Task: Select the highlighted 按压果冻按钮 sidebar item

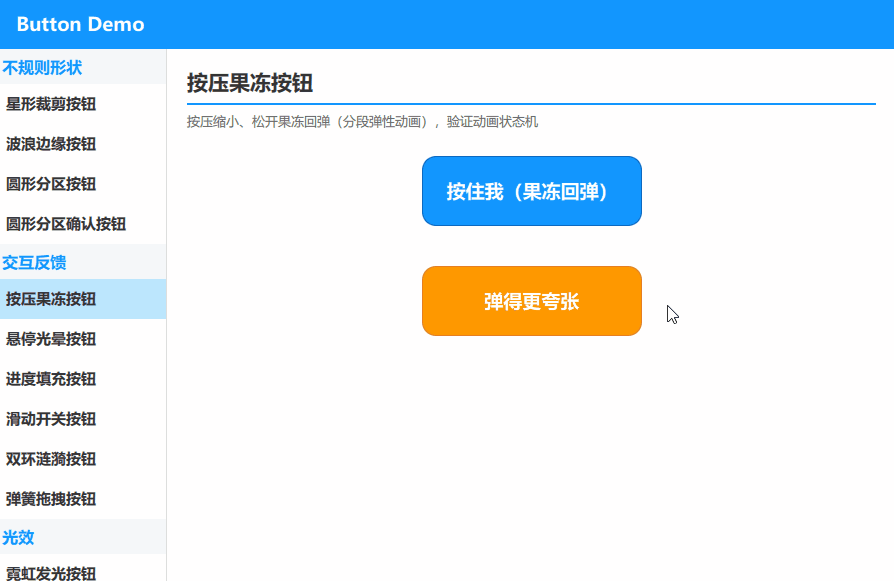Action: coord(83,299)
